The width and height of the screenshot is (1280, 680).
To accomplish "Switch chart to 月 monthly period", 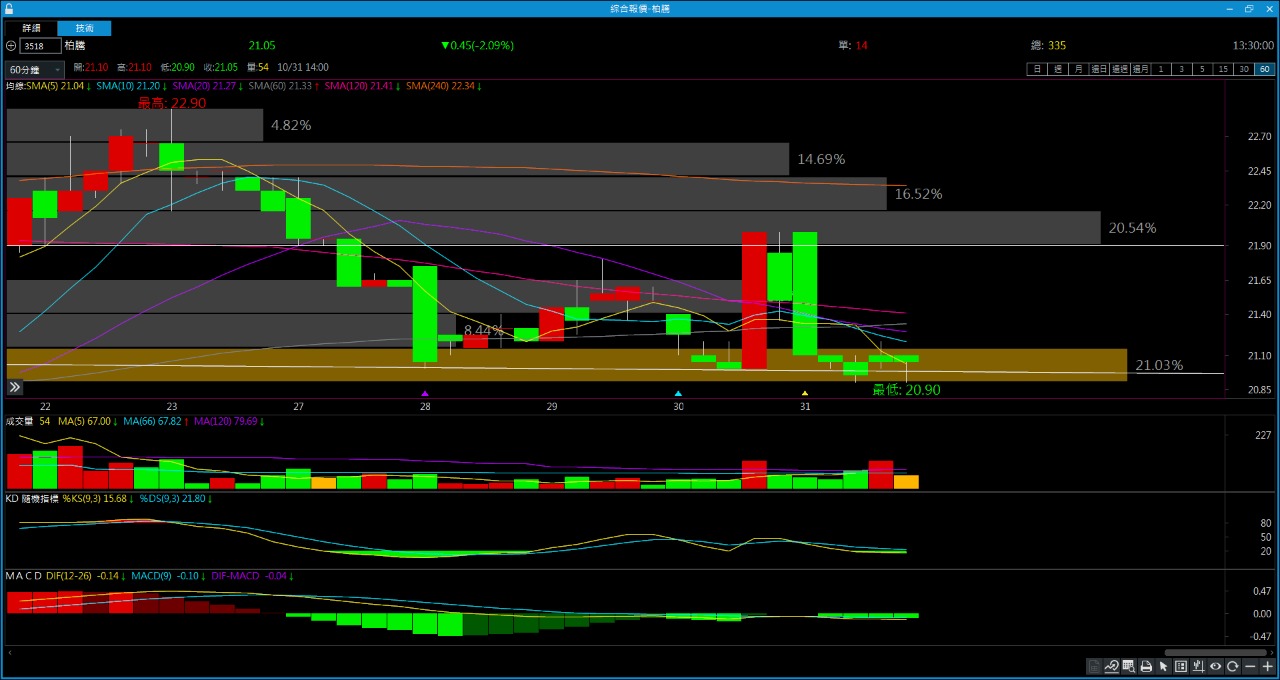I will pos(1078,69).
